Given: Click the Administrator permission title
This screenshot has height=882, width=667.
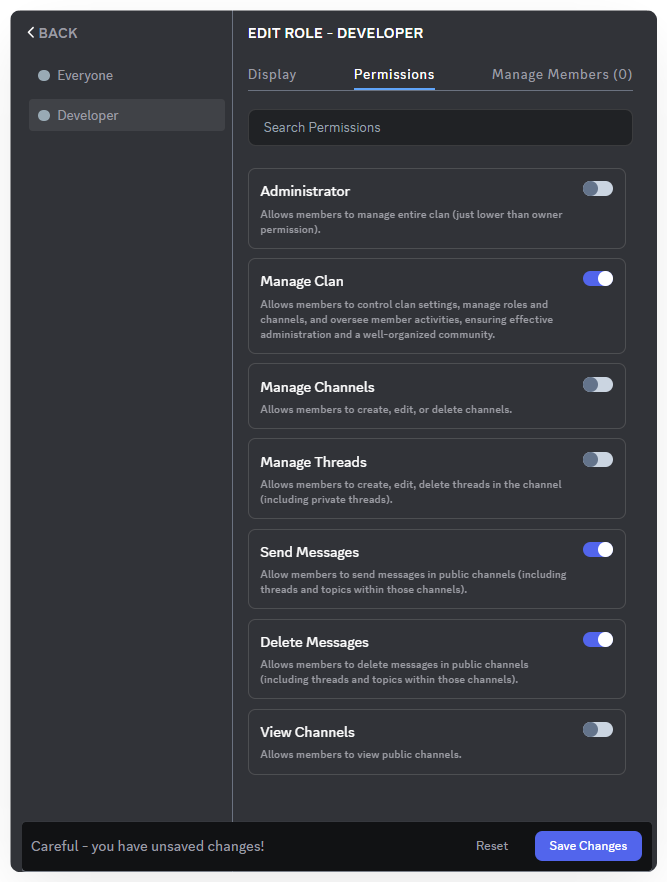Looking at the screenshot, I should pyautogui.click(x=305, y=191).
